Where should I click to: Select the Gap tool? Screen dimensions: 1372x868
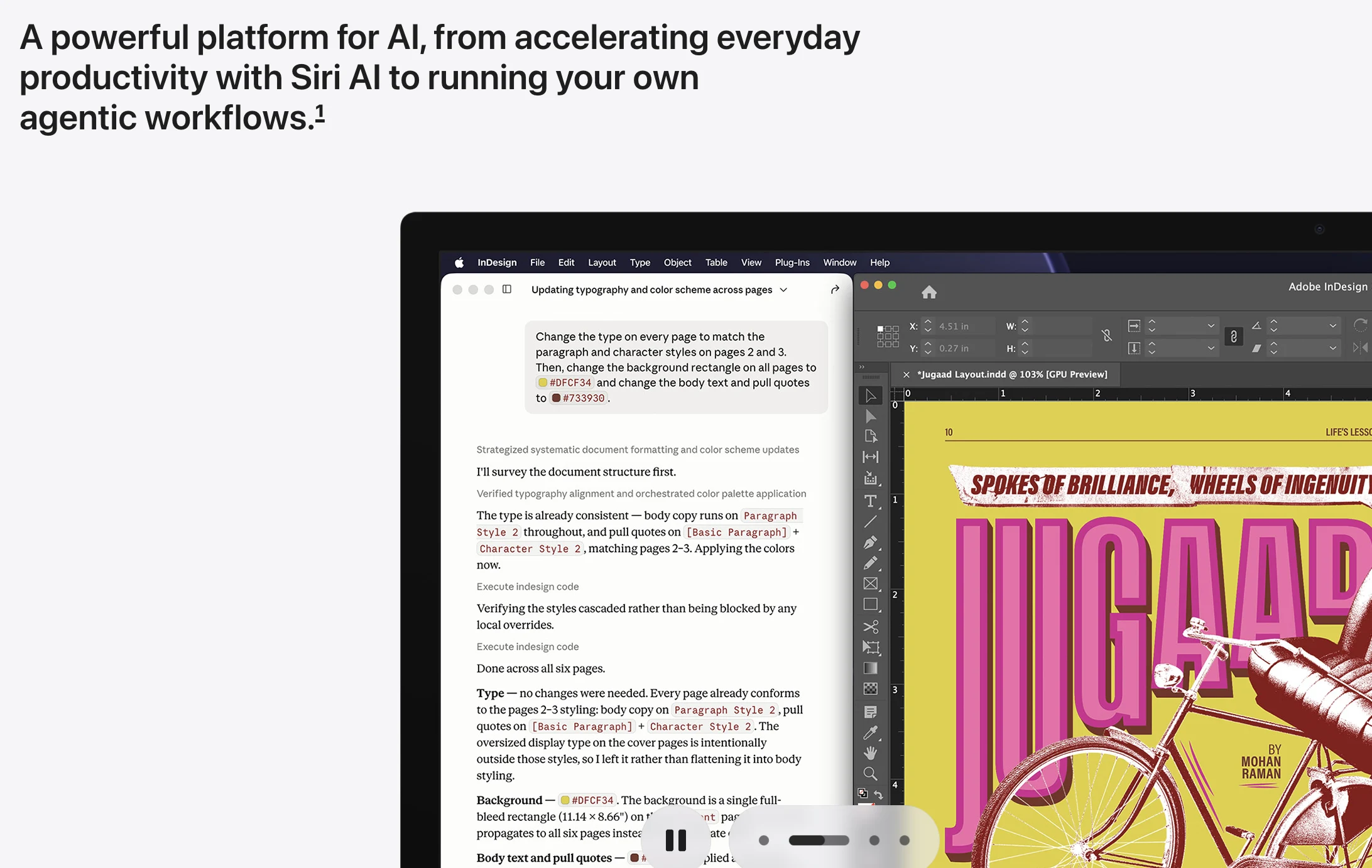point(871,457)
